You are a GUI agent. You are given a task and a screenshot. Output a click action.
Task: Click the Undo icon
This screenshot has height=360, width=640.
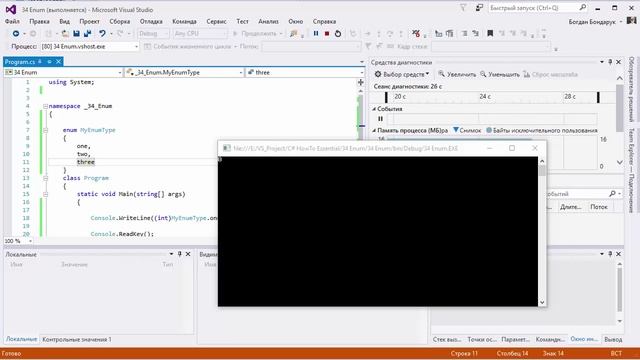102,33
